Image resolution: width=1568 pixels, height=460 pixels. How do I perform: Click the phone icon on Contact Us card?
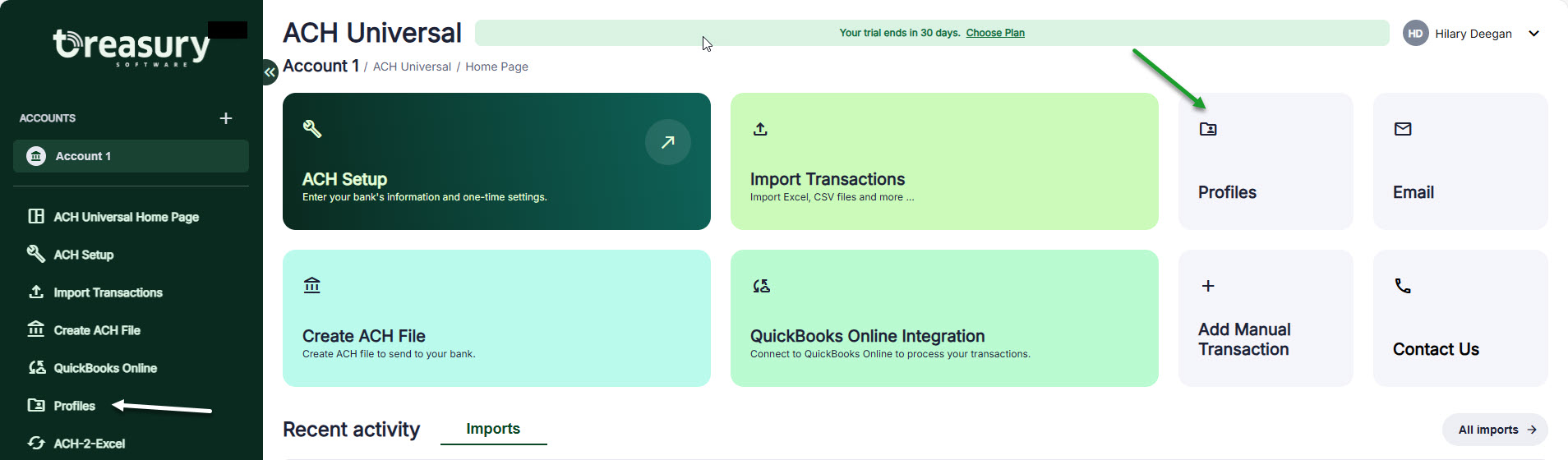tap(1403, 286)
